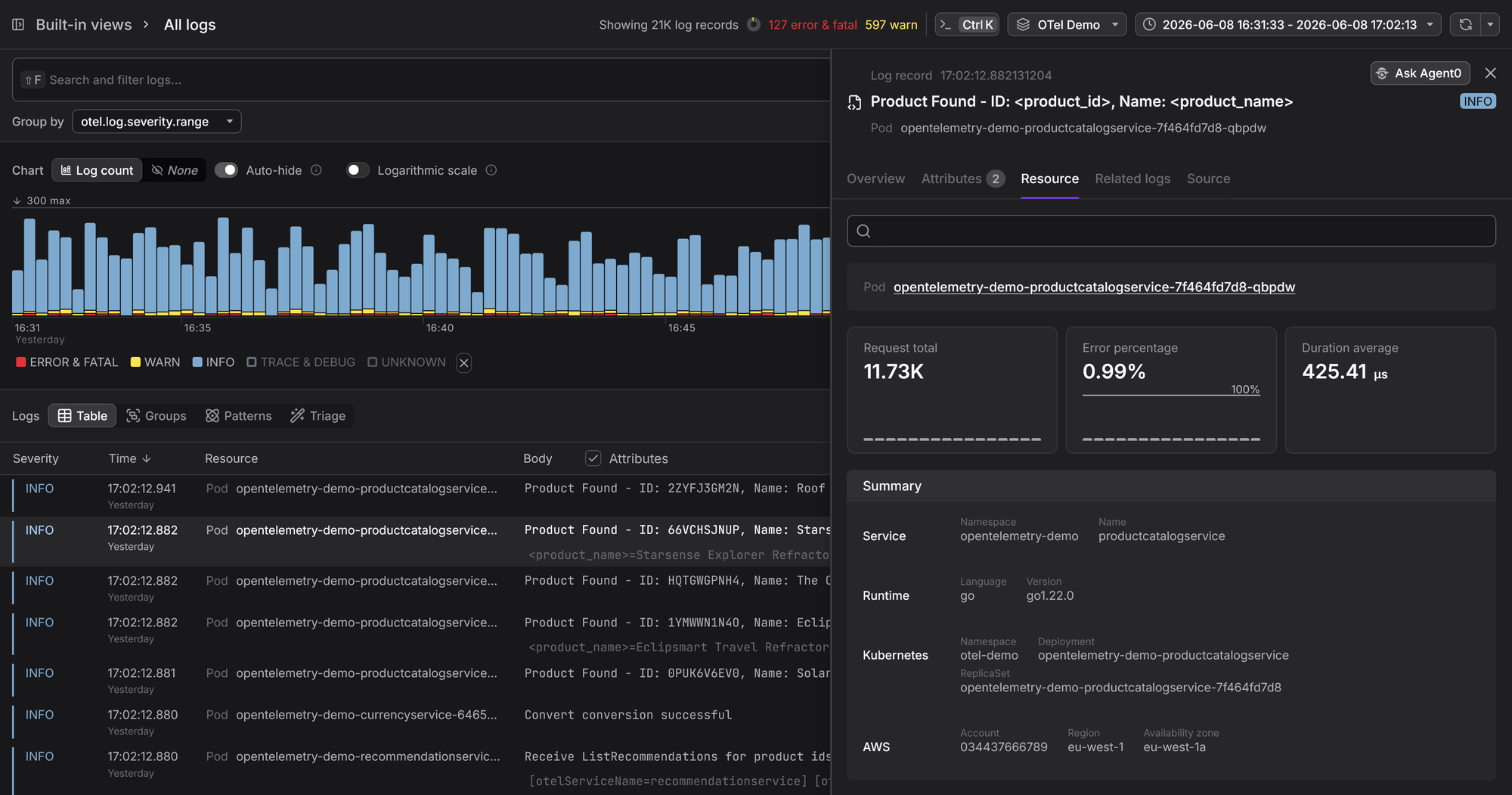The height and width of the screenshot is (795, 1512).
Task: Click Ask Agent0 button
Action: 1420,73
